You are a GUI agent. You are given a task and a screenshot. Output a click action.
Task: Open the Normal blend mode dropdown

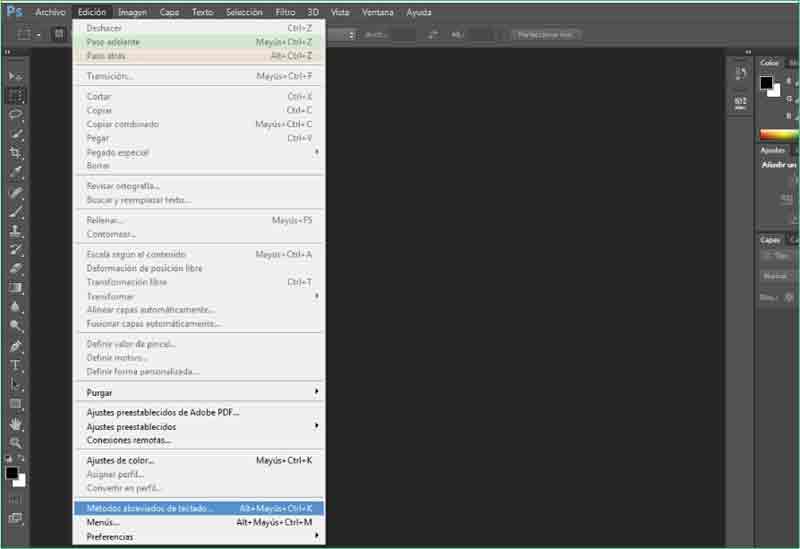click(777, 276)
